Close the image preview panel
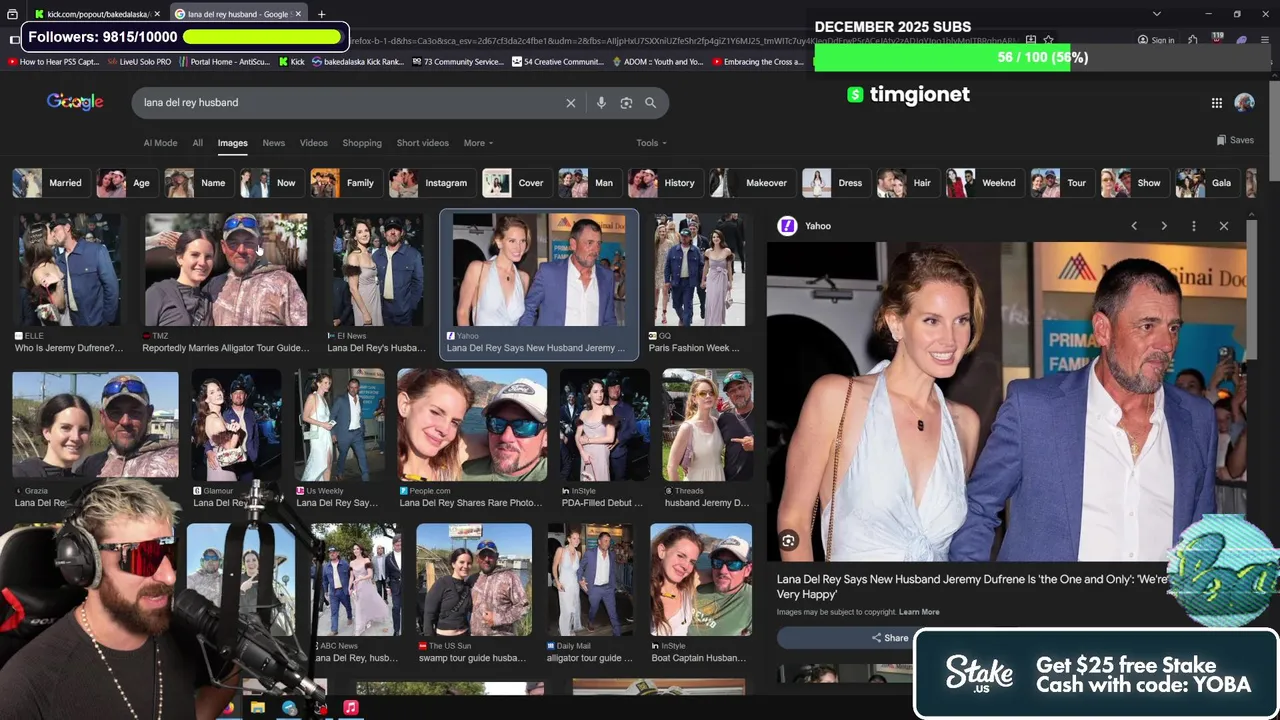1280x720 pixels. 1224,226
